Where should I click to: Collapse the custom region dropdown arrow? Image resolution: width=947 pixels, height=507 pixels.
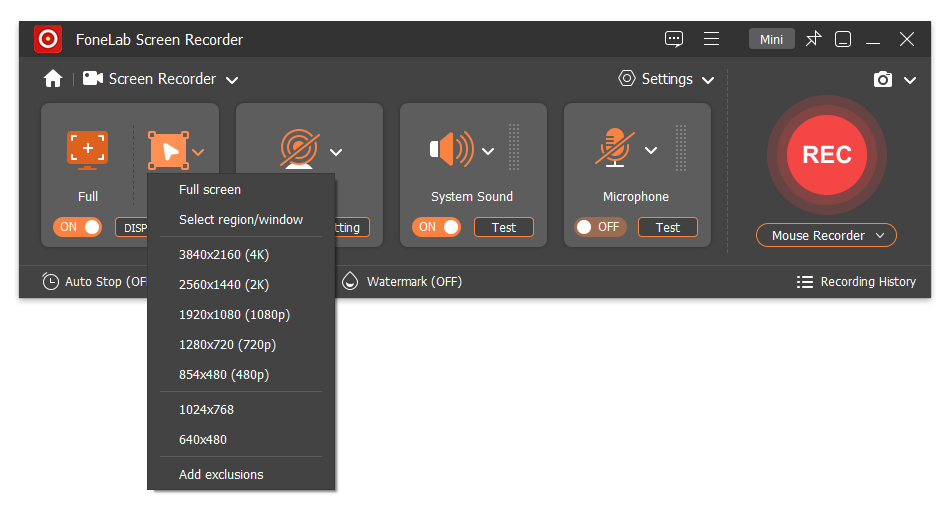(x=198, y=152)
